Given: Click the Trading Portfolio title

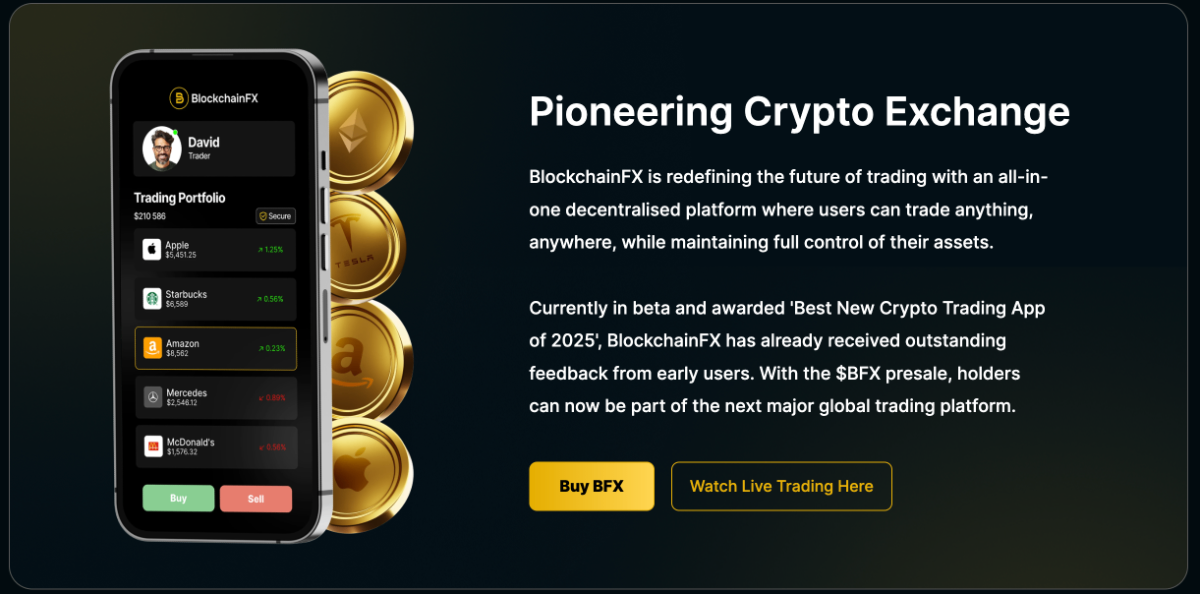Looking at the screenshot, I should coord(180,198).
